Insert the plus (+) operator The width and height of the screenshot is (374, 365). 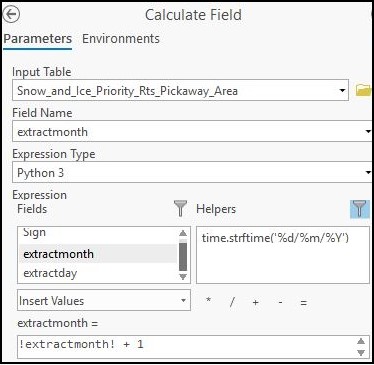(256, 302)
